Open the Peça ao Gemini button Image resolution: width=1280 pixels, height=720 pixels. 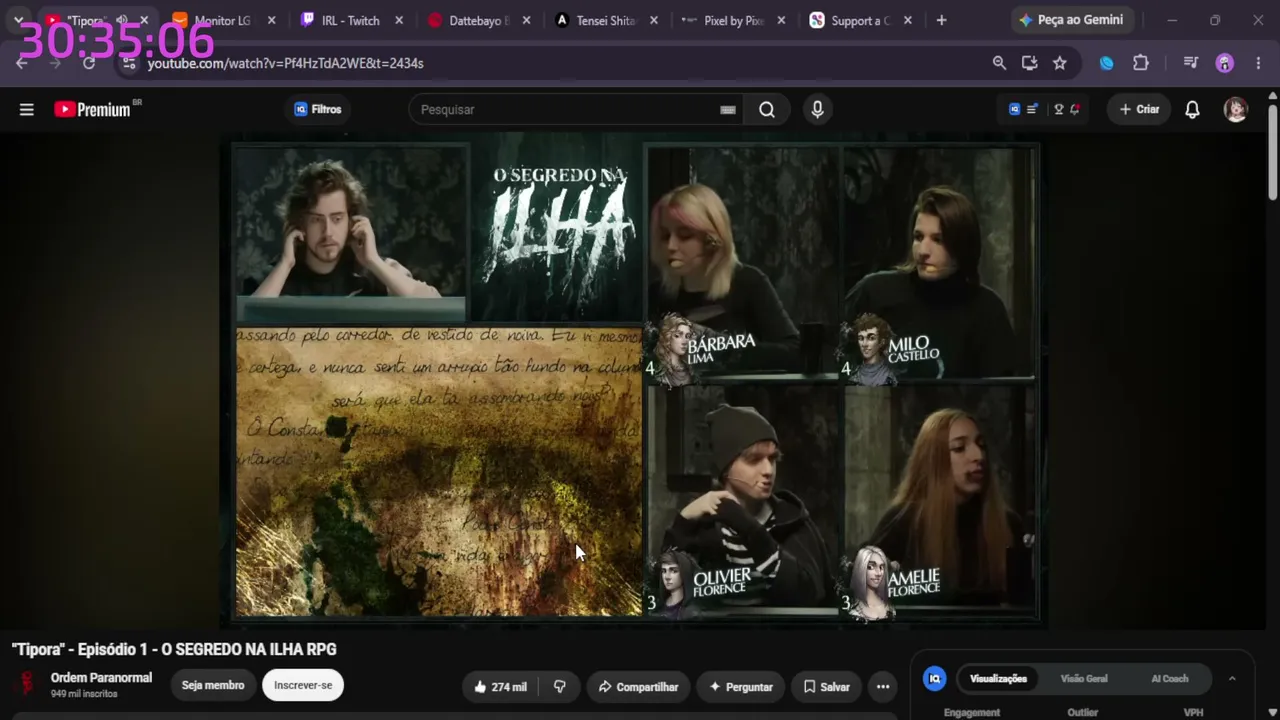coord(1071,20)
